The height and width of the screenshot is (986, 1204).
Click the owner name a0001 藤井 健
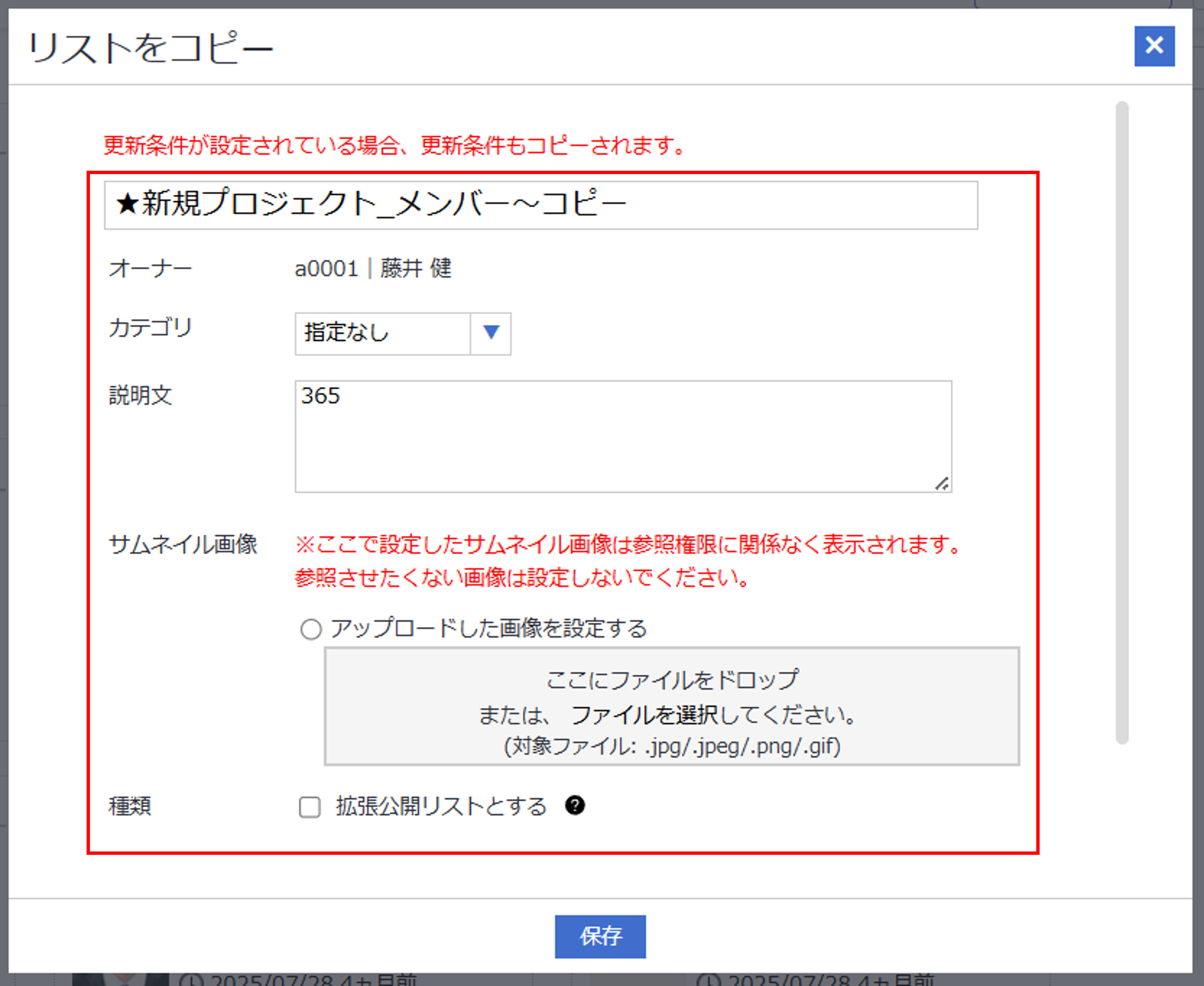[372, 268]
